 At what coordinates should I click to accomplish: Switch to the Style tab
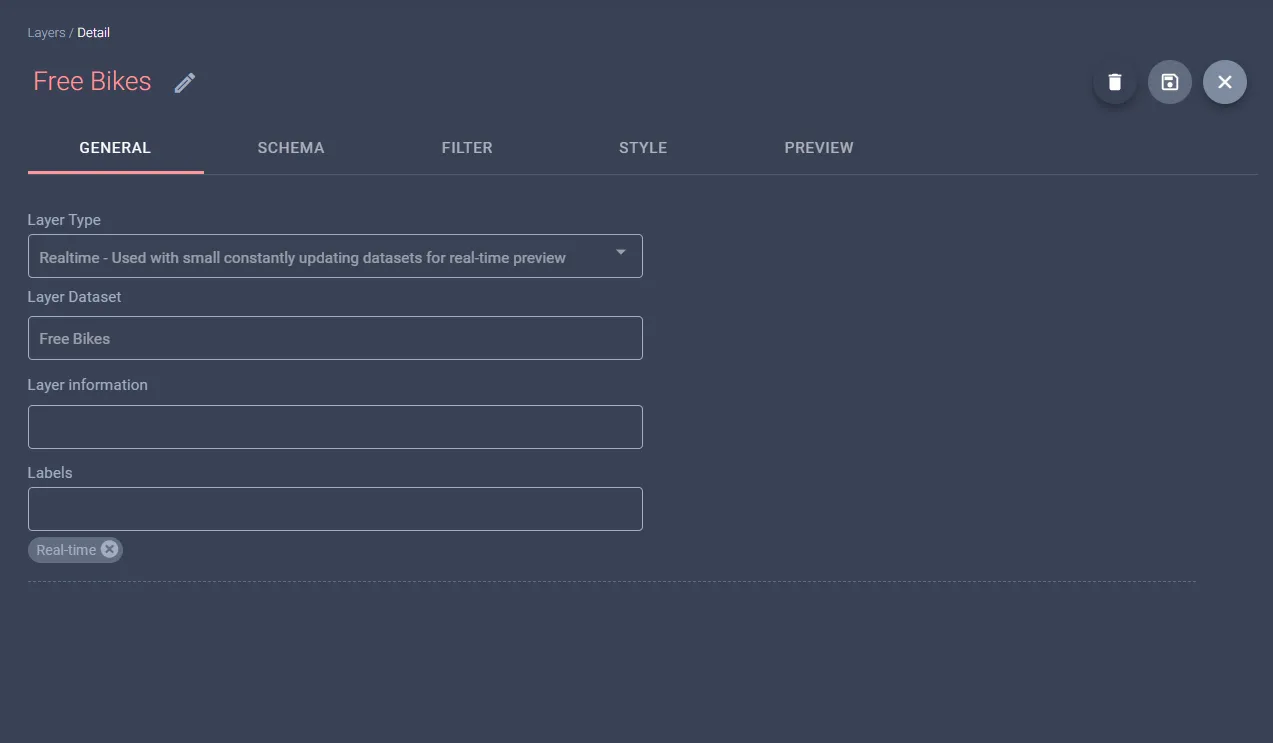point(643,148)
